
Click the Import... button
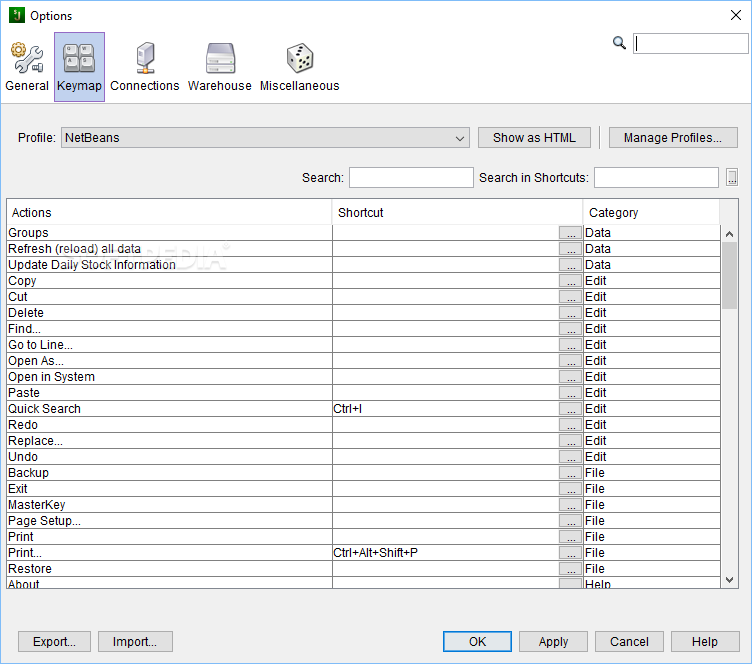135,641
